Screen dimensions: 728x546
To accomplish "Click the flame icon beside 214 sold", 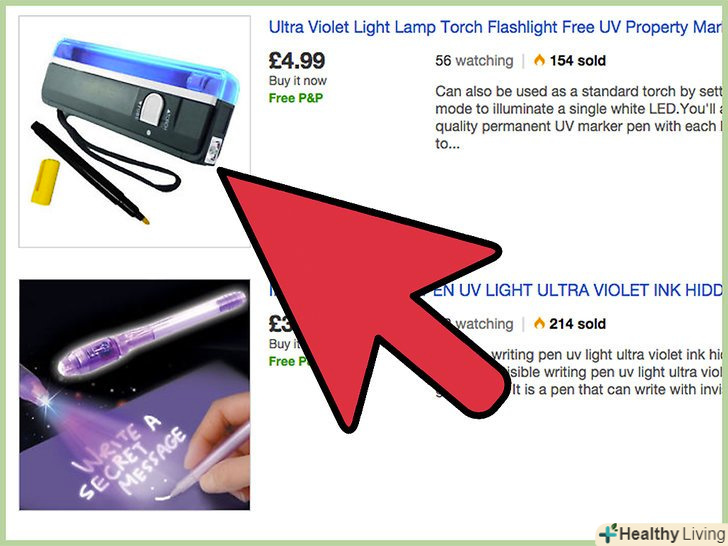I will (539, 323).
